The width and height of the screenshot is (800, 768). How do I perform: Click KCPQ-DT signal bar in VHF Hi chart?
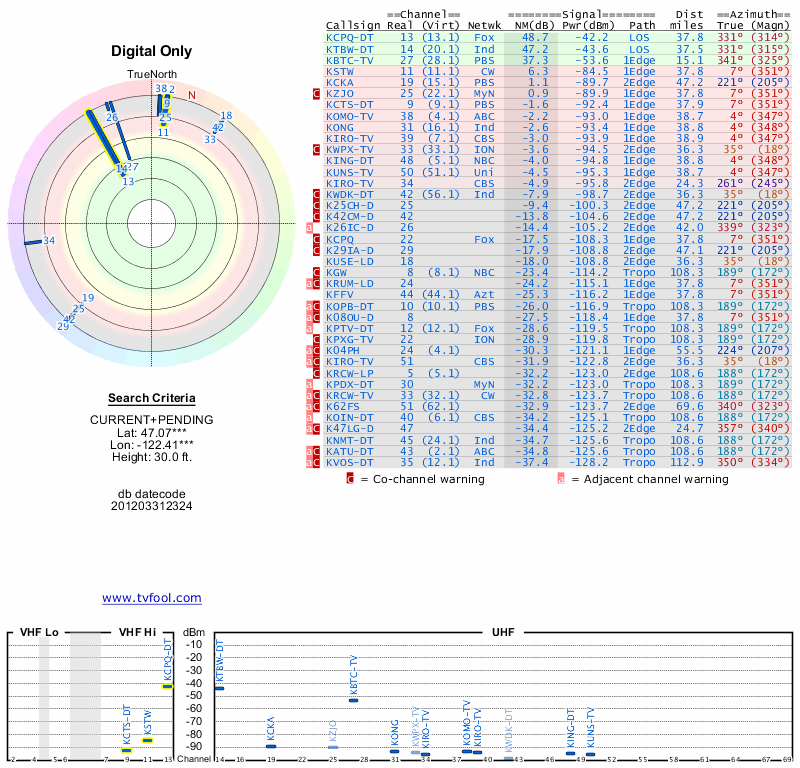point(168,686)
